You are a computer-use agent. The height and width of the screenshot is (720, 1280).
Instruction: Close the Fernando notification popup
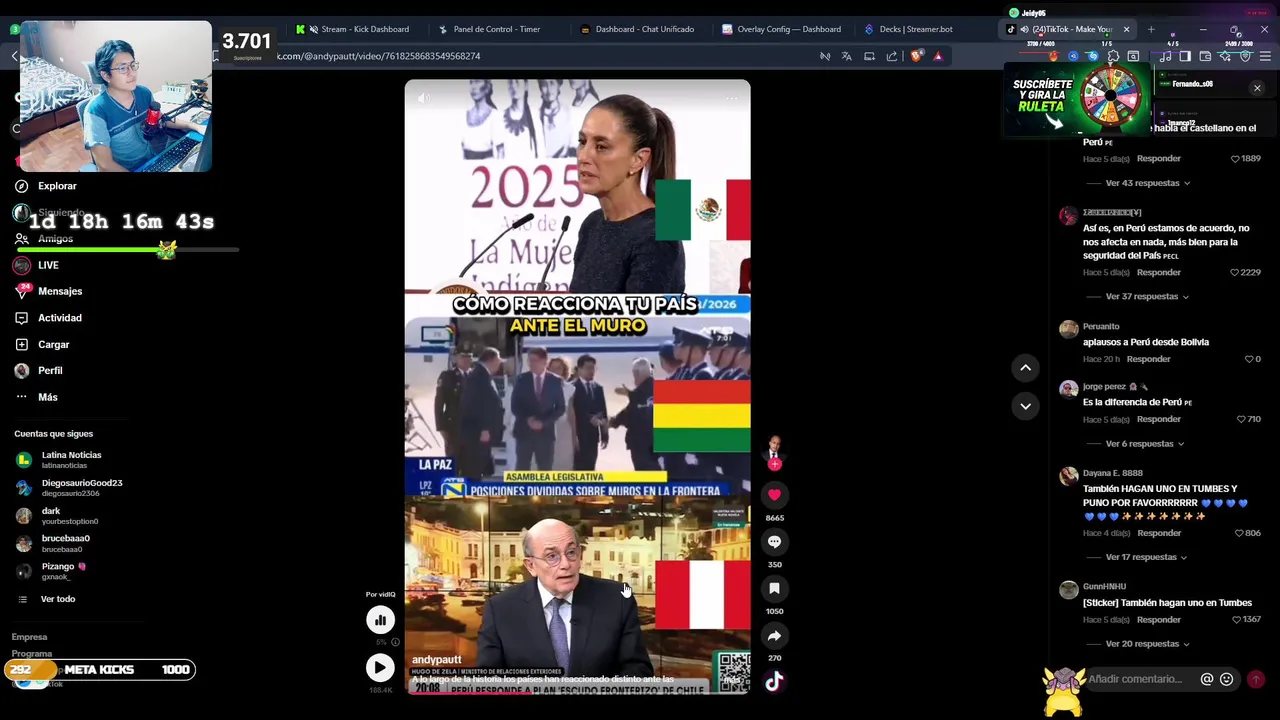coord(1257,88)
